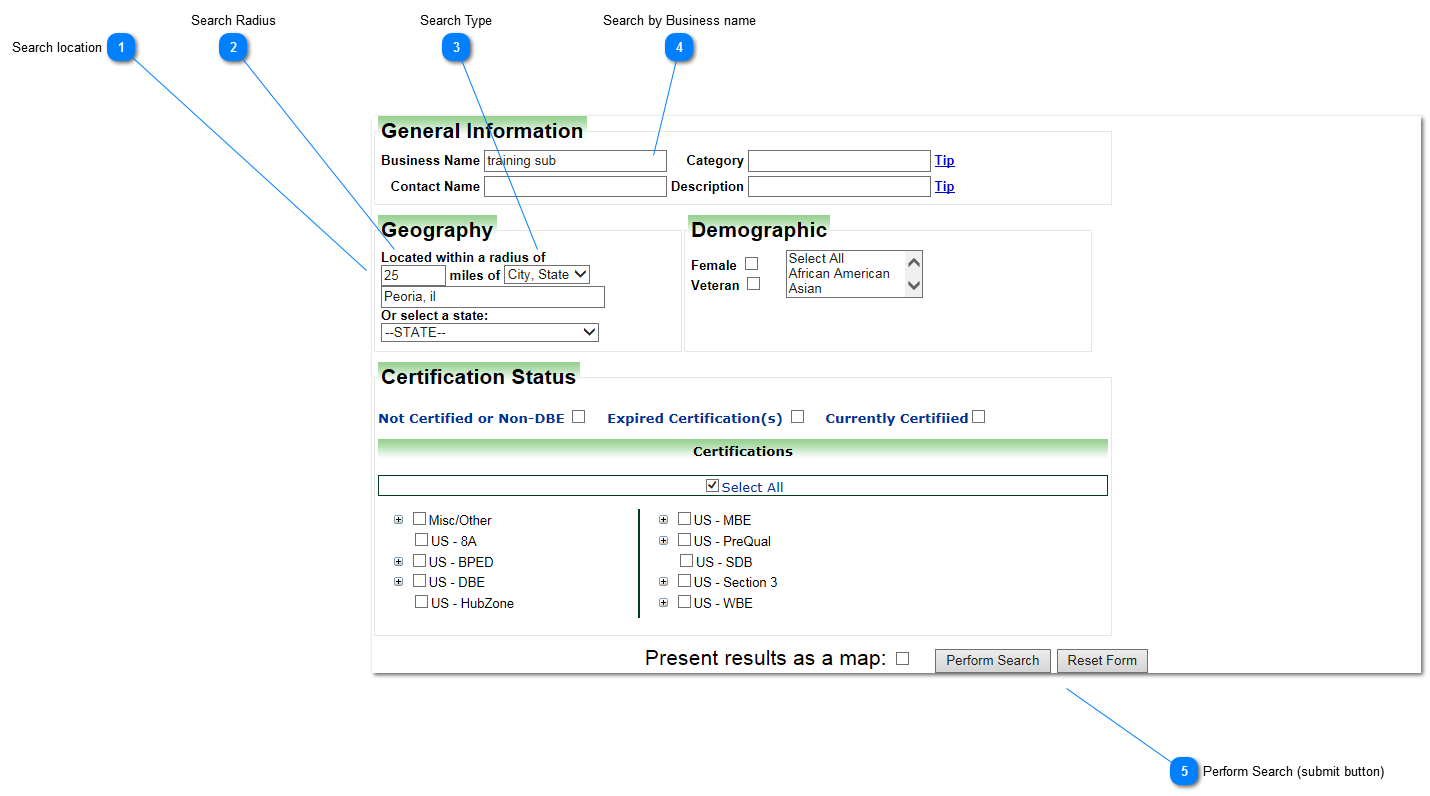
Task: Check the US - BPED certification box
Action: 419,561
